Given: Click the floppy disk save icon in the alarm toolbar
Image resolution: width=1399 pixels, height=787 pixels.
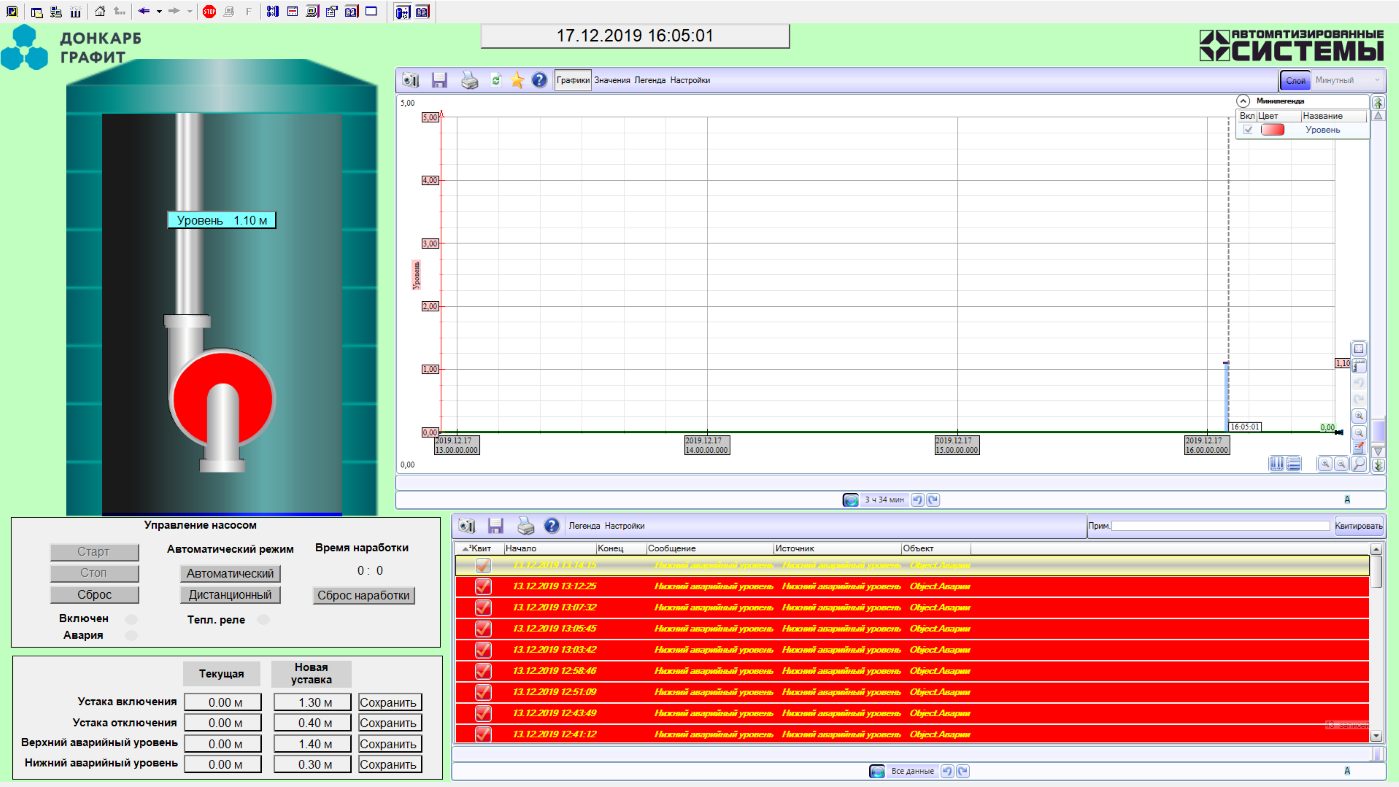Looking at the screenshot, I should tap(494, 526).
